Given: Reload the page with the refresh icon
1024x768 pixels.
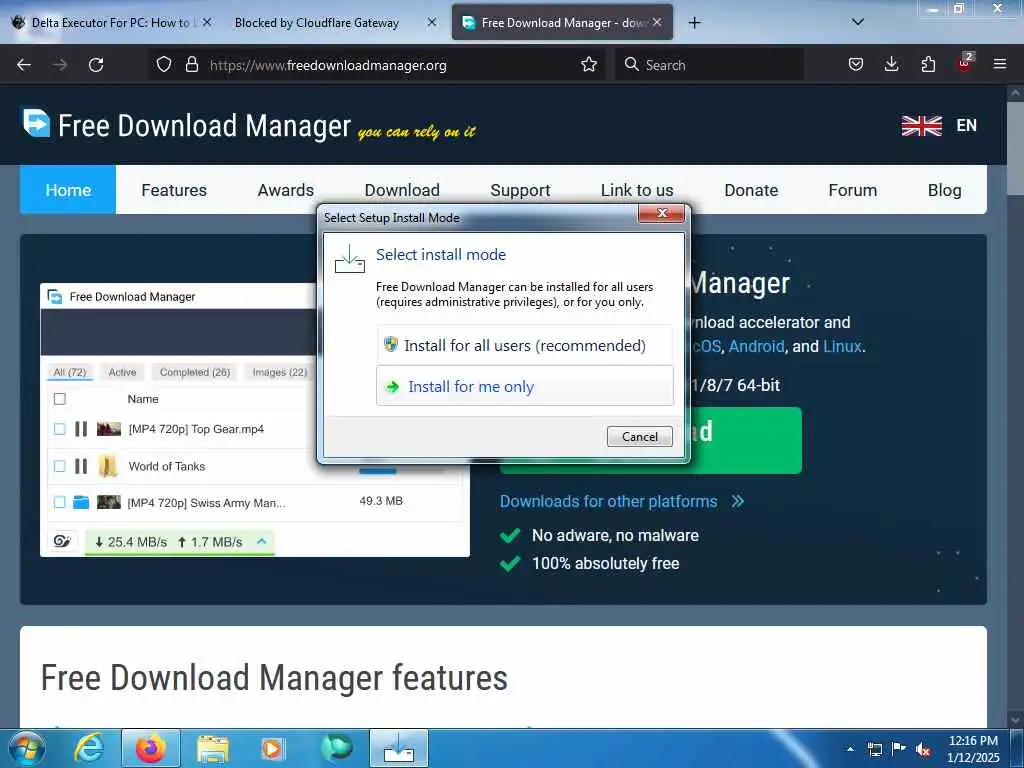Looking at the screenshot, I should click(x=96, y=65).
